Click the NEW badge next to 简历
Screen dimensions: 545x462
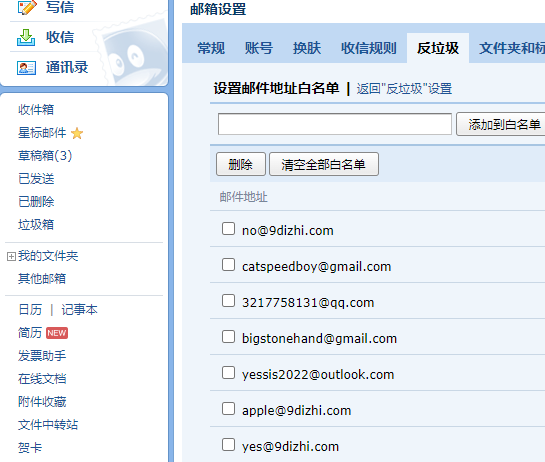[x=57, y=333]
